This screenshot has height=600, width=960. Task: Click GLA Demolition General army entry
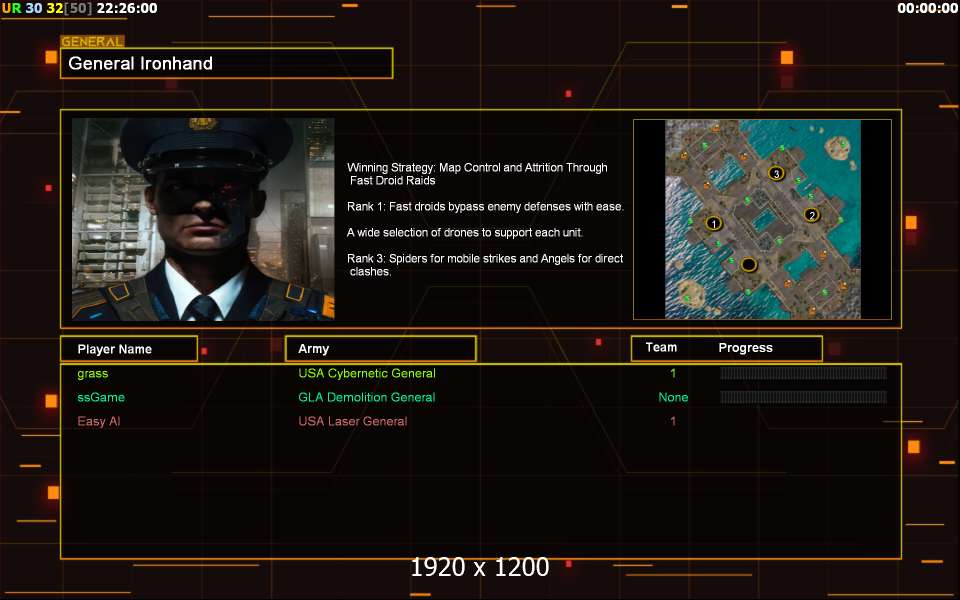coord(367,397)
